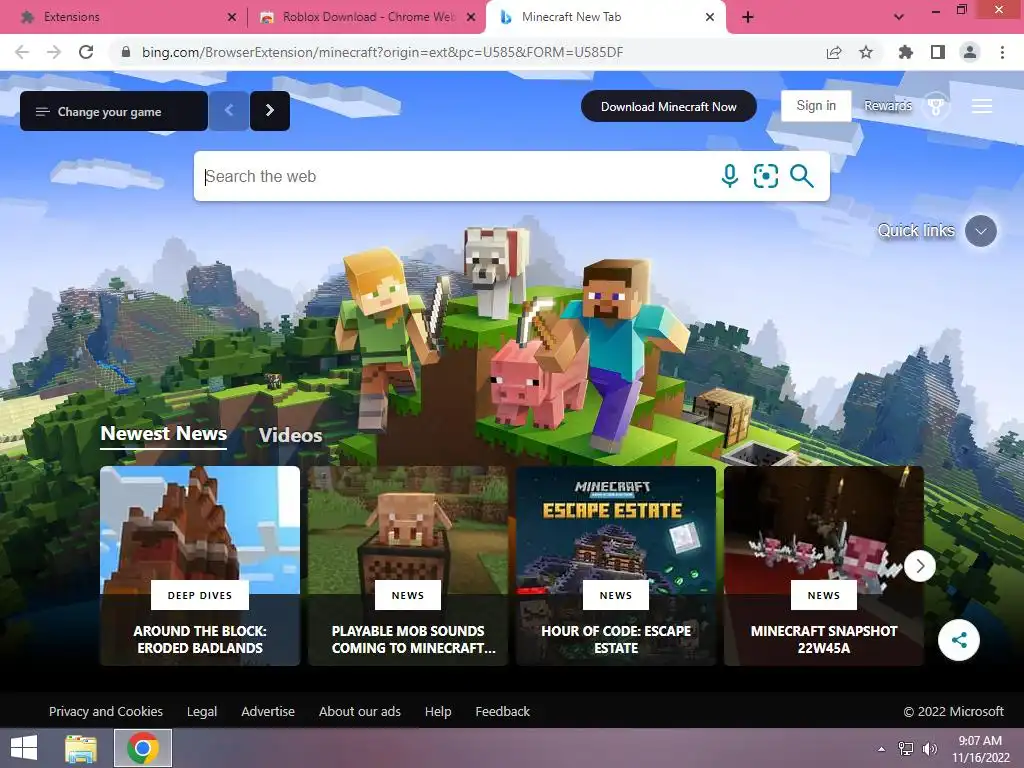This screenshot has width=1024, height=768.
Task: Go to next game background arrow
Action: point(270,111)
